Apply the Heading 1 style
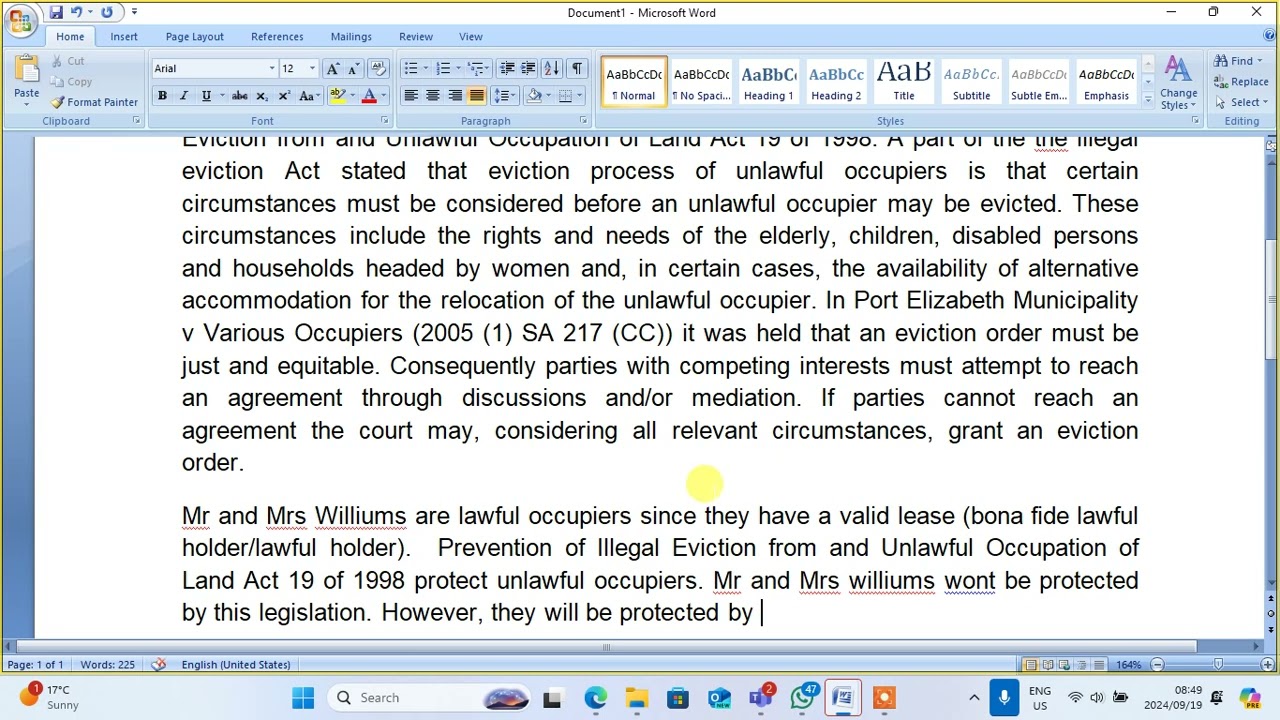The image size is (1280, 720). [768, 82]
